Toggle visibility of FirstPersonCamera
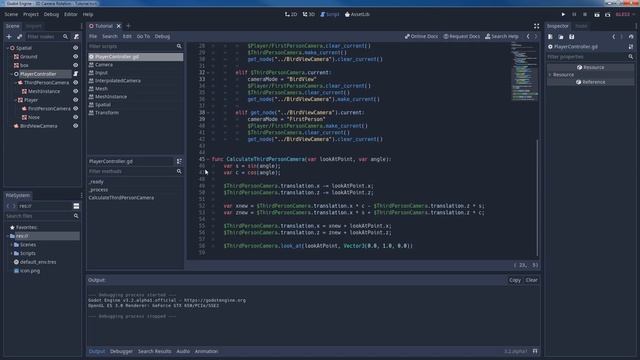Image resolution: width=640 pixels, height=360 pixels. [76, 109]
